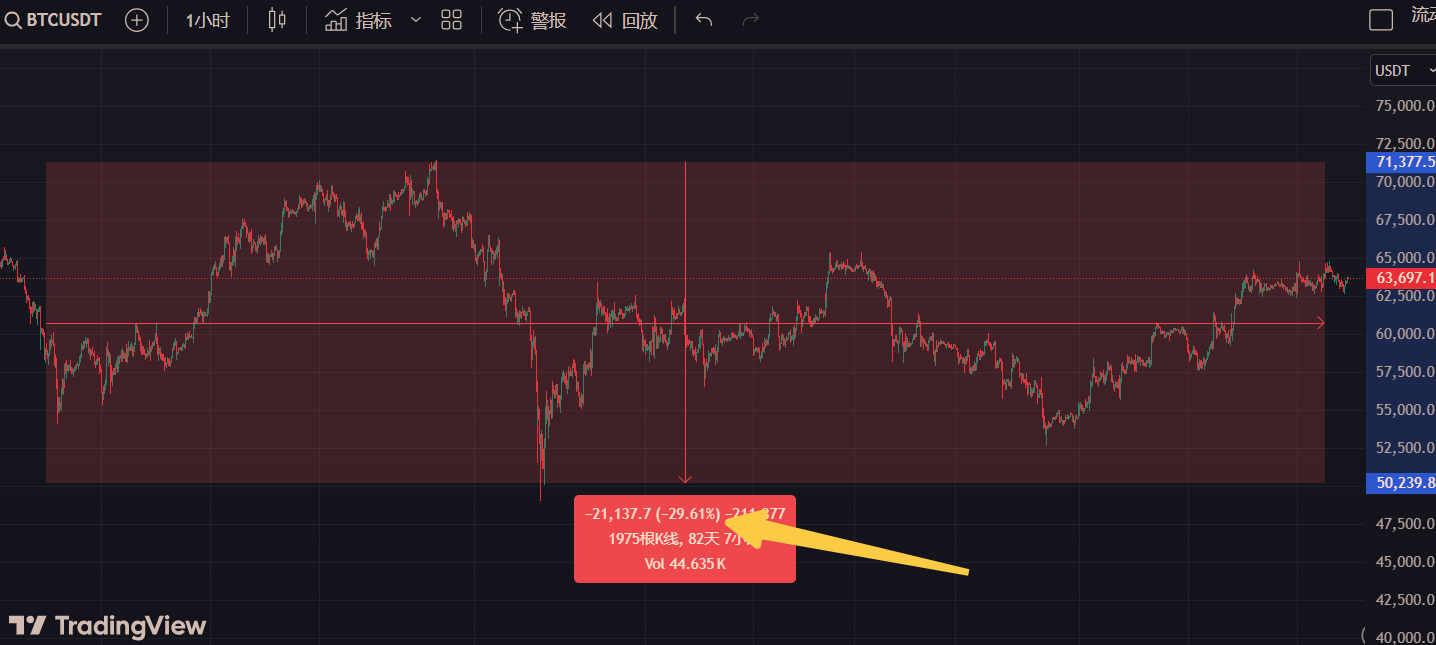
Task: Open the USDT currency dropdown
Action: pos(1402,70)
